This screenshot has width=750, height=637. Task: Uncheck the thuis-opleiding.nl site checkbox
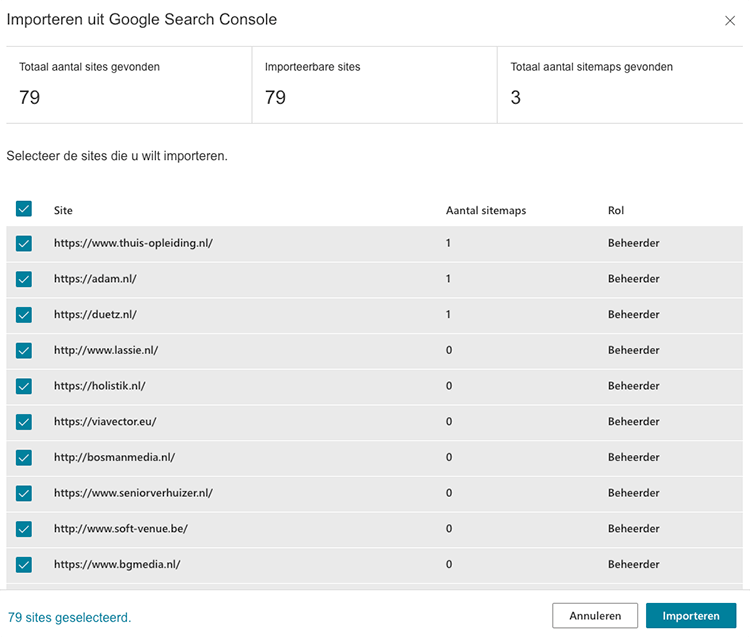(23, 243)
